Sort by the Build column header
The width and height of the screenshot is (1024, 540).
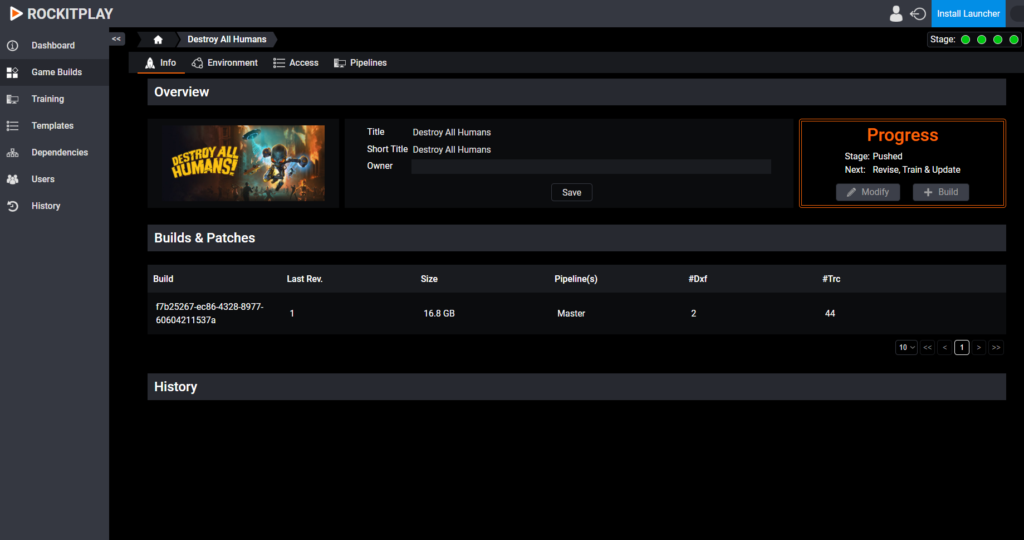point(163,279)
